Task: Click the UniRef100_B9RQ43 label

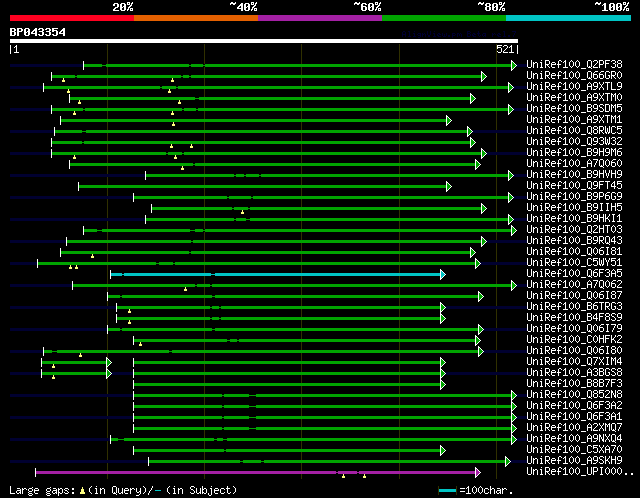Action: click(x=574, y=241)
